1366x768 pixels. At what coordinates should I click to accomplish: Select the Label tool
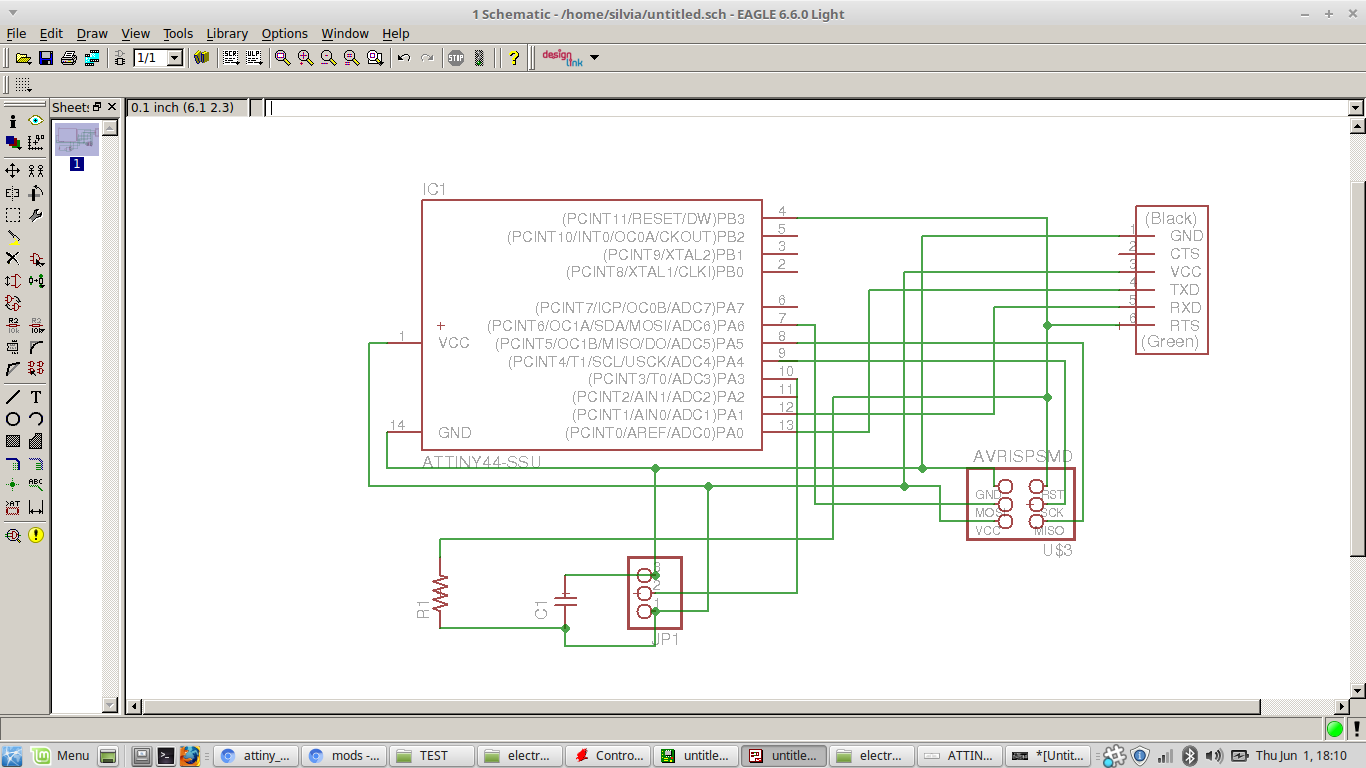36,485
